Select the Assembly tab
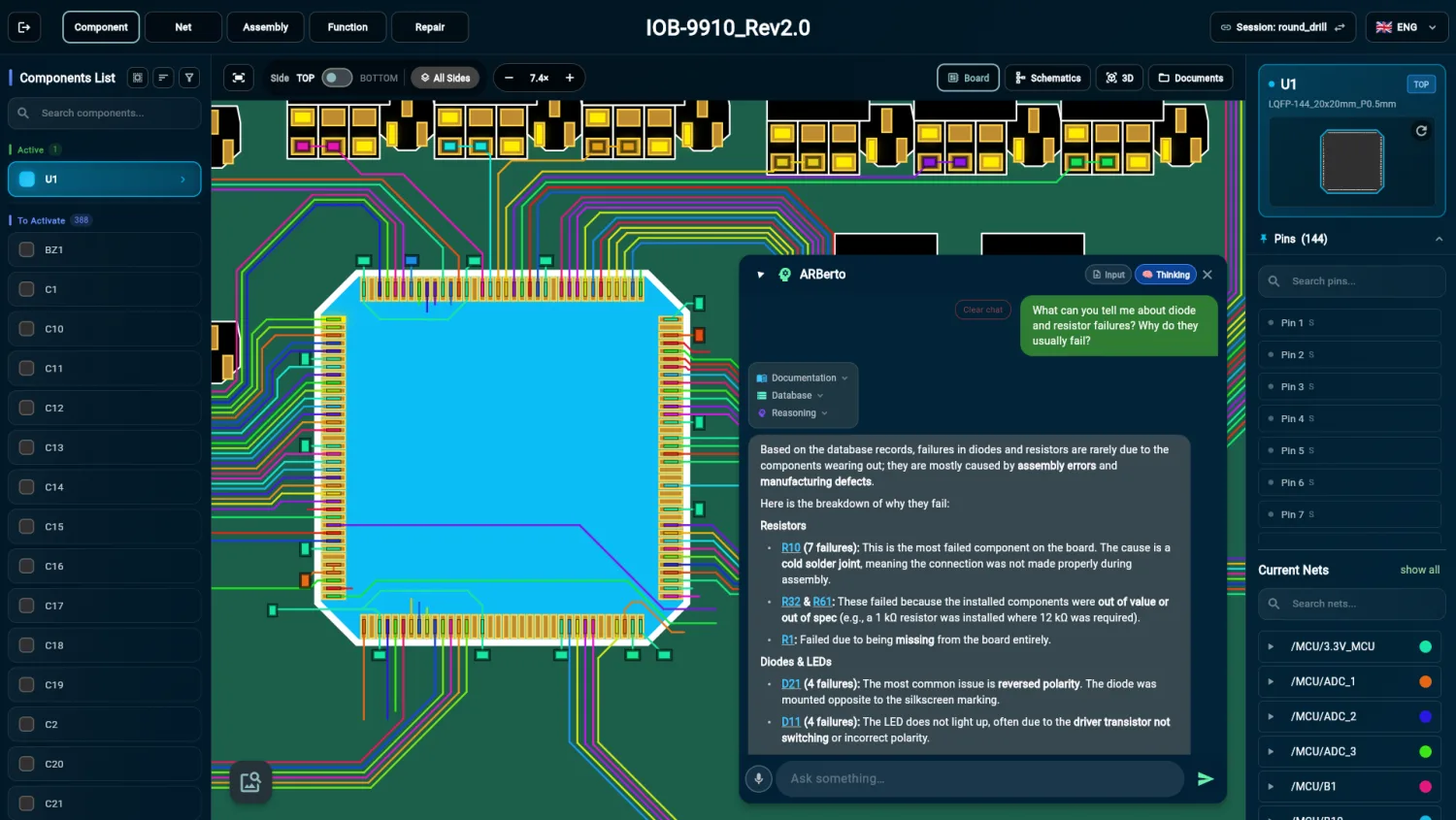1456x820 pixels. coord(265,27)
